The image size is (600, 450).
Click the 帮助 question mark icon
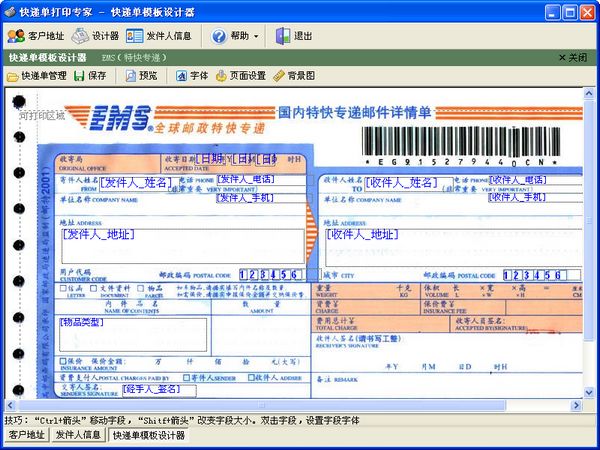coord(219,36)
